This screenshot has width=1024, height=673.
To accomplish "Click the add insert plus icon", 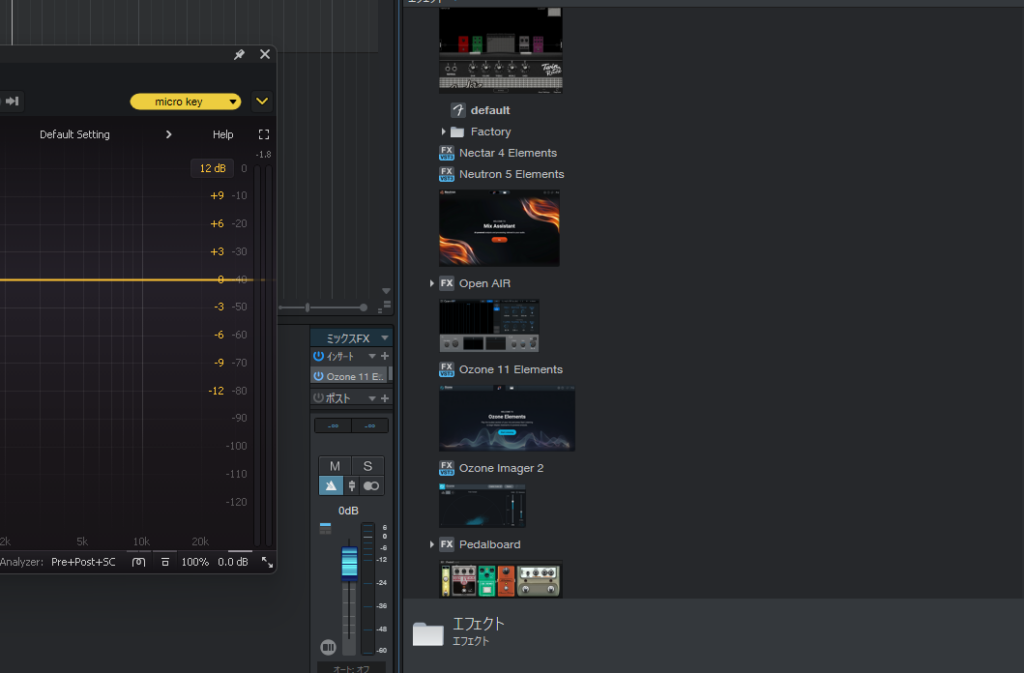I will pyautogui.click(x=385, y=356).
